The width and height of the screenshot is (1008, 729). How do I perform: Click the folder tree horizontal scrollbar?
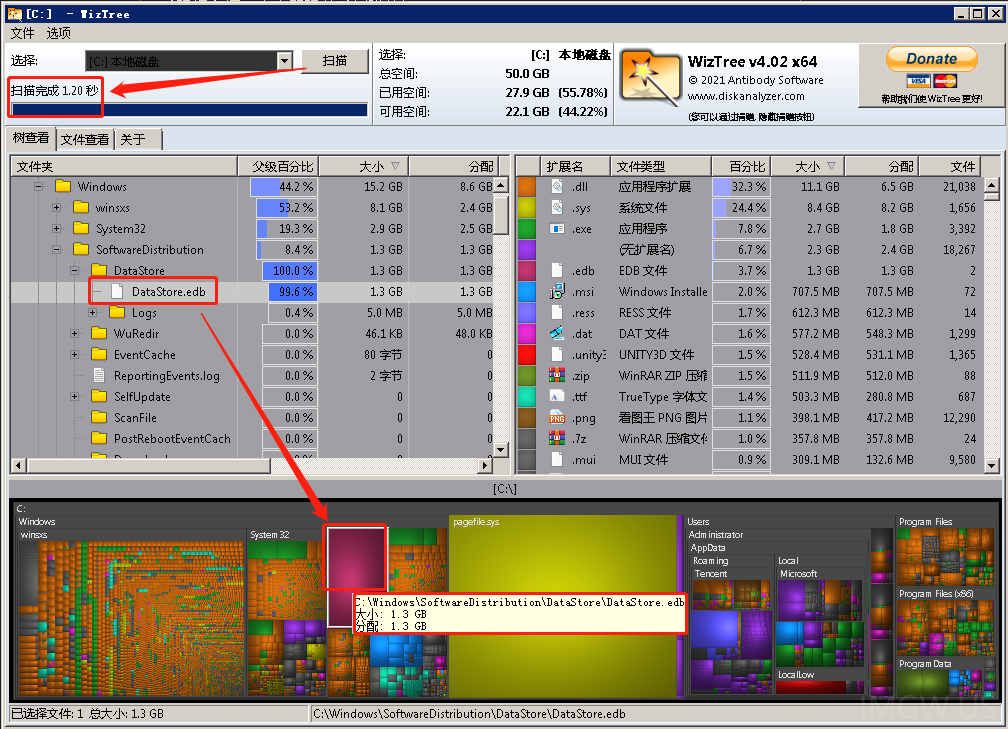click(148, 465)
